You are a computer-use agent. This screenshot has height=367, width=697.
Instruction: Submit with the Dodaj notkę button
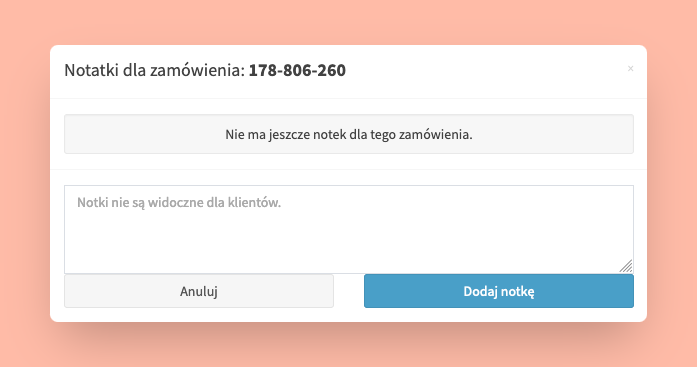click(499, 291)
